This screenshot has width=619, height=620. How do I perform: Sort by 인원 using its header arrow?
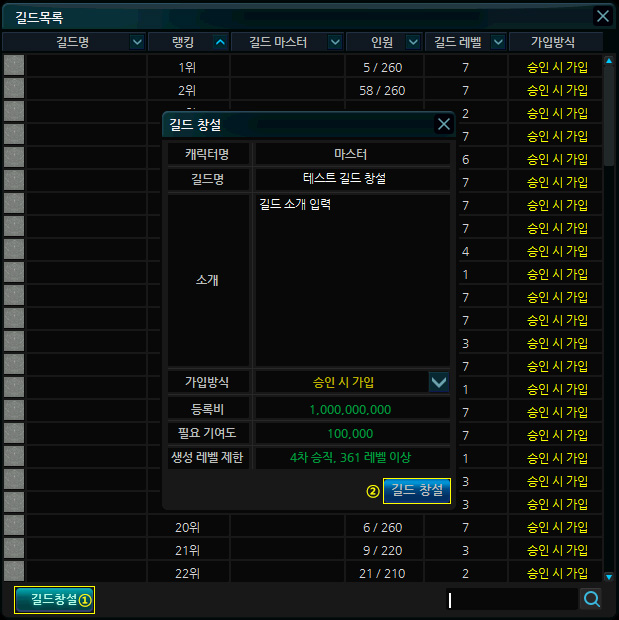click(x=414, y=42)
